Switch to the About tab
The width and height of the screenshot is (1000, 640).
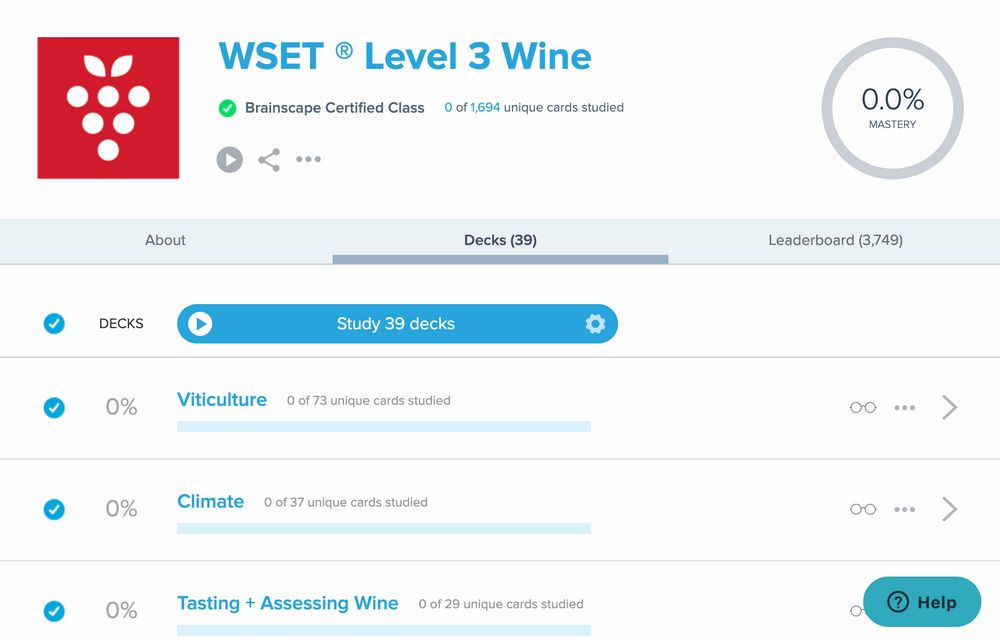pos(166,240)
